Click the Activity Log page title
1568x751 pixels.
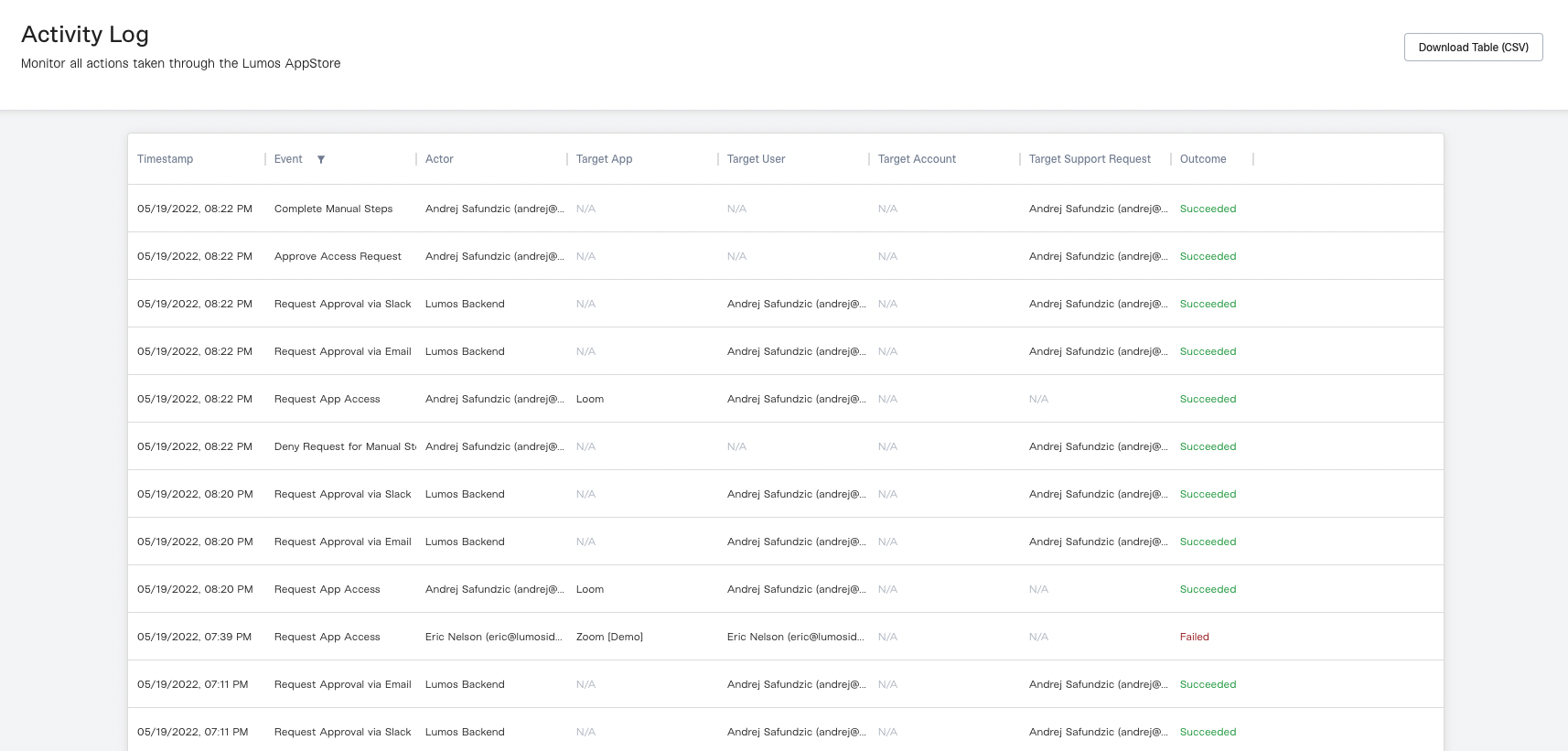click(85, 34)
